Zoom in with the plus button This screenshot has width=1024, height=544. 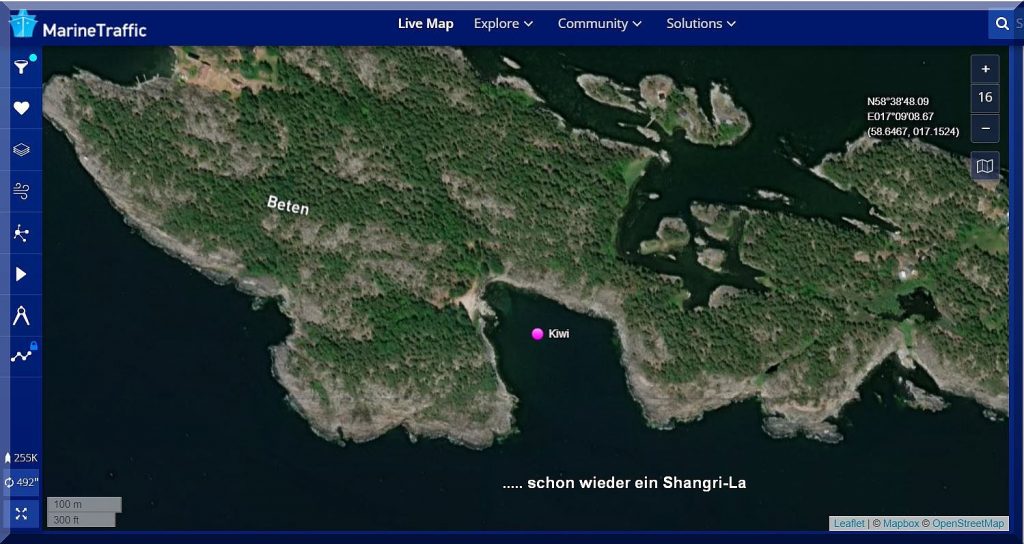tap(985, 69)
